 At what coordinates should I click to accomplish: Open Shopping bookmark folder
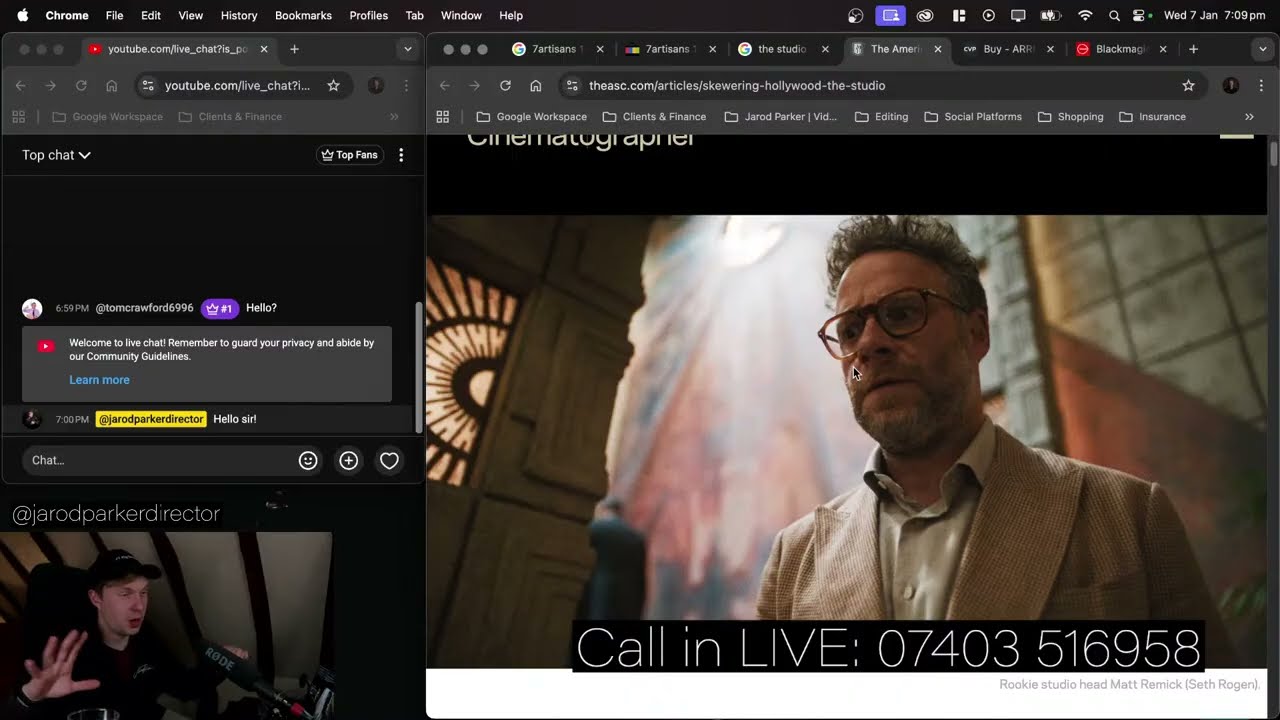(x=1070, y=117)
